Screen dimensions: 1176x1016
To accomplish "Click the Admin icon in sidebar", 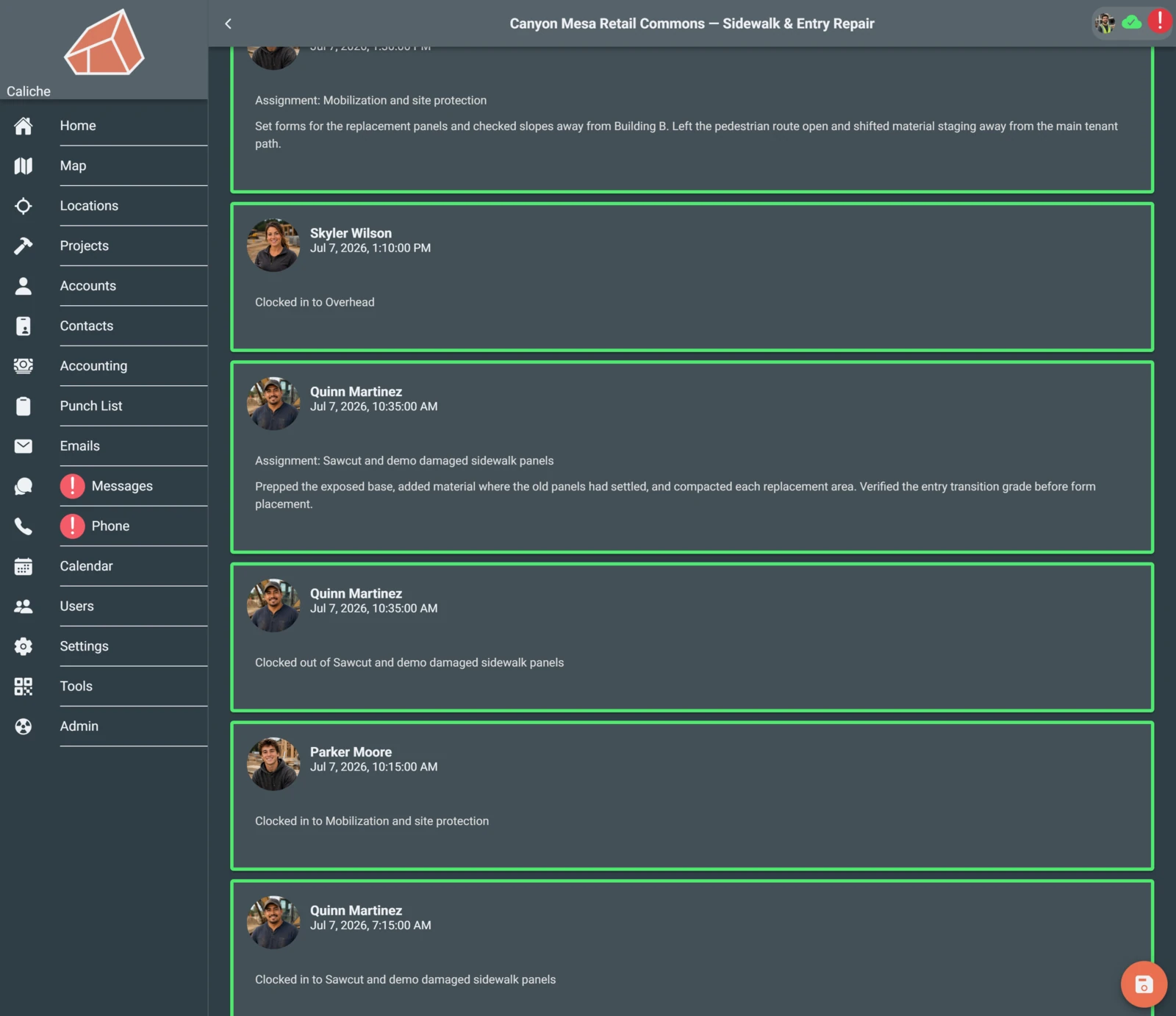I will pos(24,726).
